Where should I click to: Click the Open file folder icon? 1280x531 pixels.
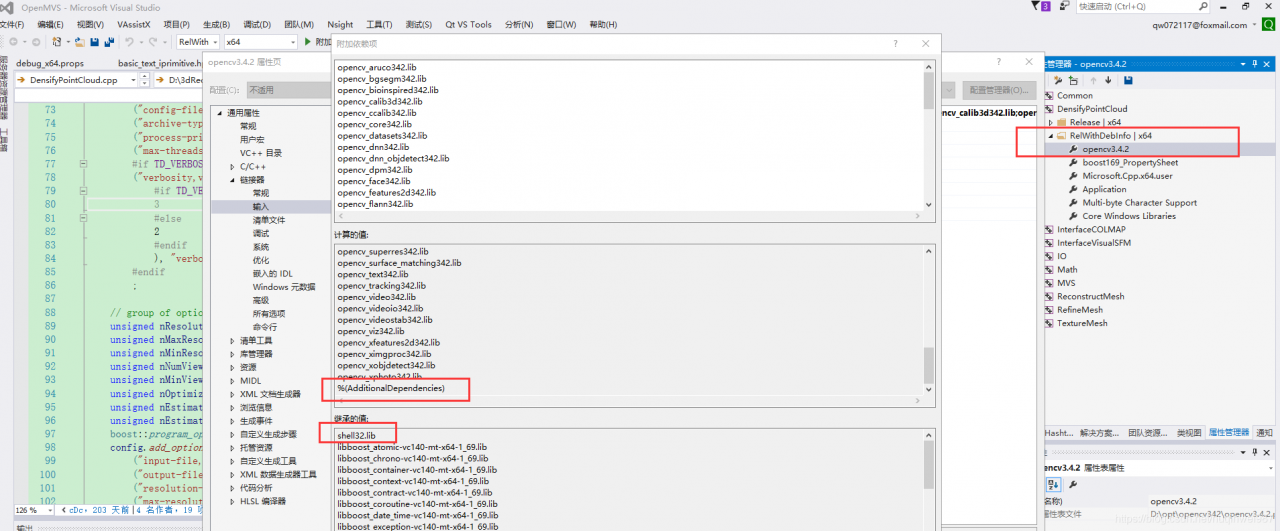(x=79, y=42)
